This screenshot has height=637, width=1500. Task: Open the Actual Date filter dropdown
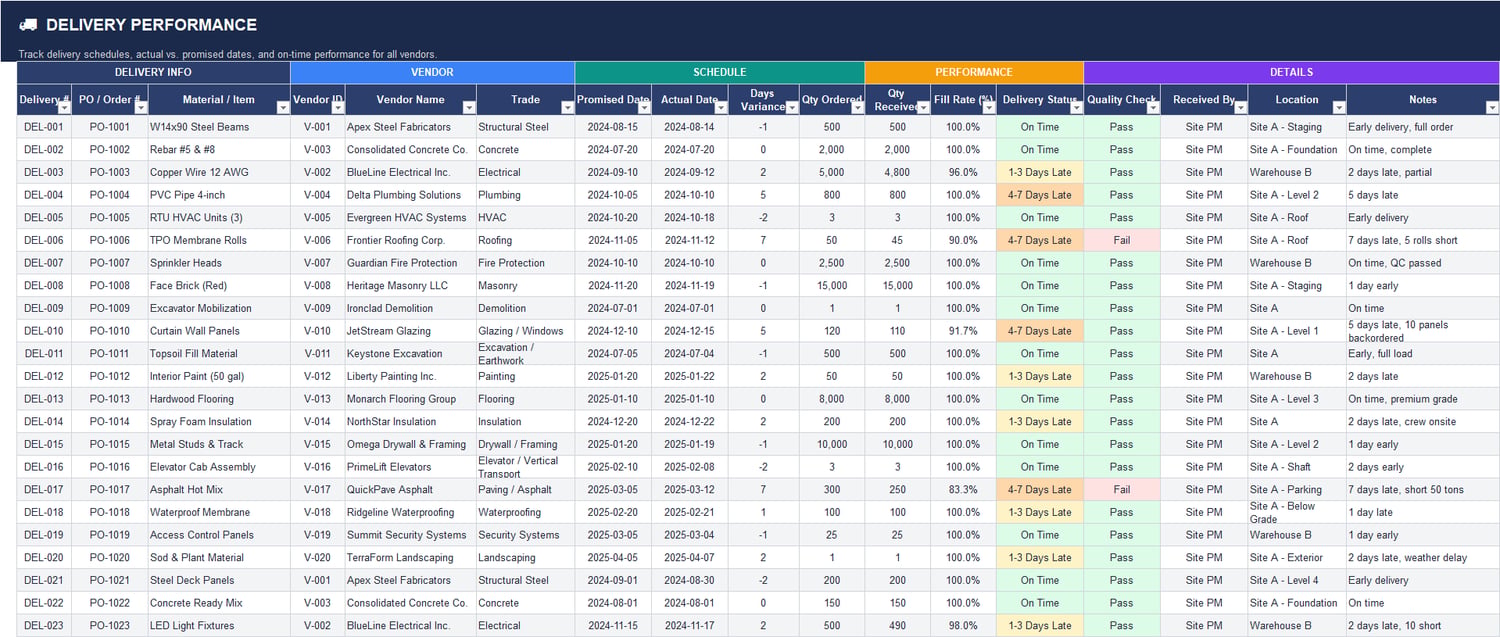coord(720,107)
